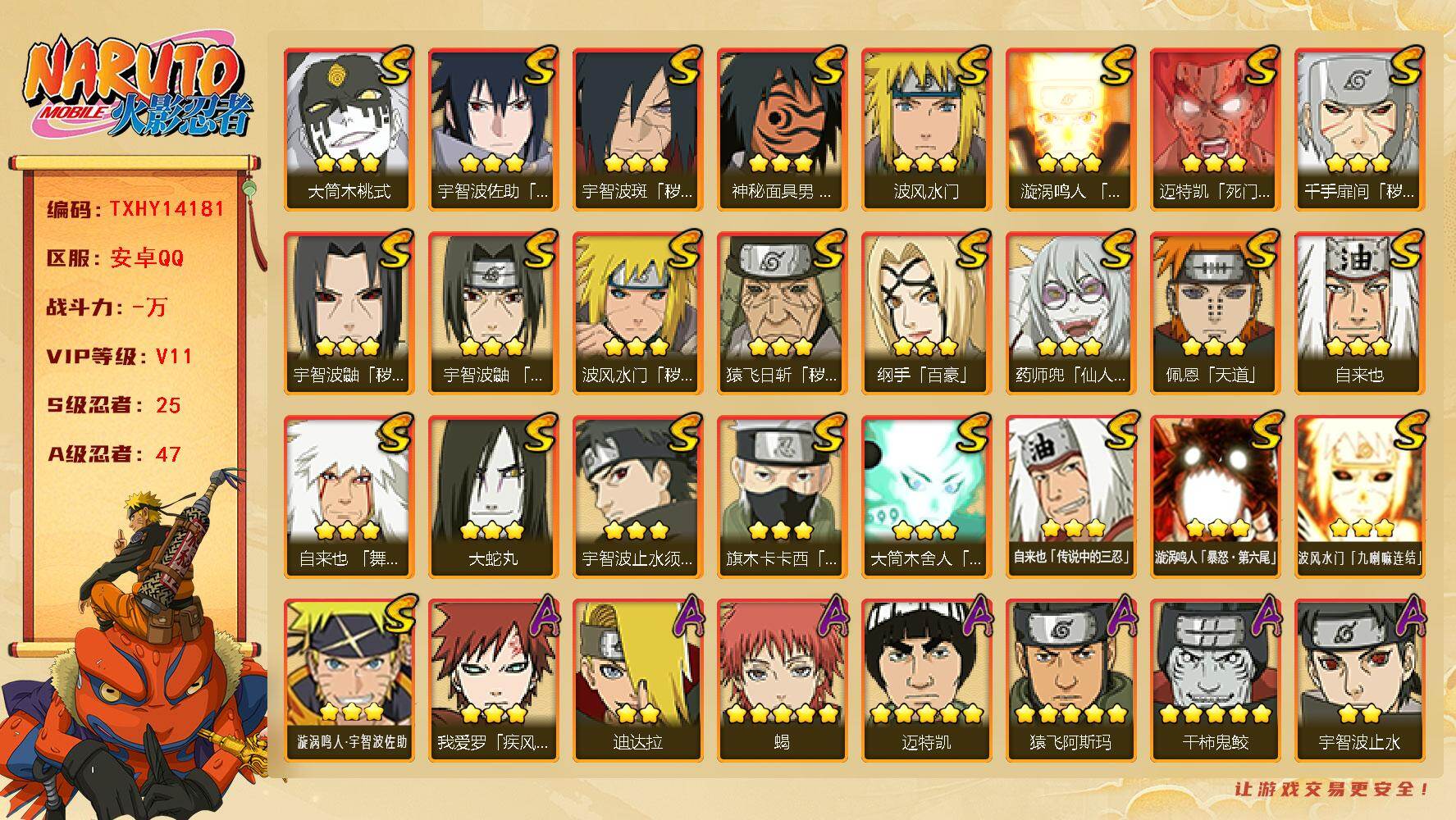Open the 迪达拉 A-rank card

tap(637, 681)
